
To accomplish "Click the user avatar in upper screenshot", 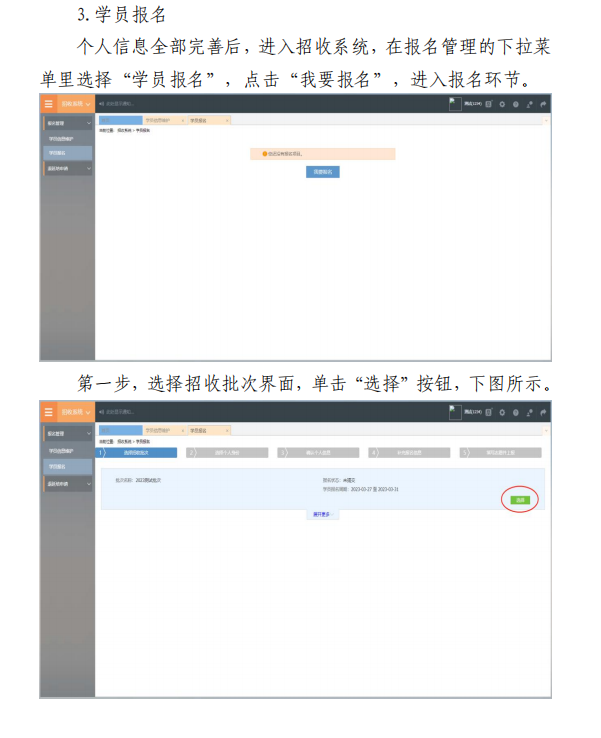I will point(455,104).
